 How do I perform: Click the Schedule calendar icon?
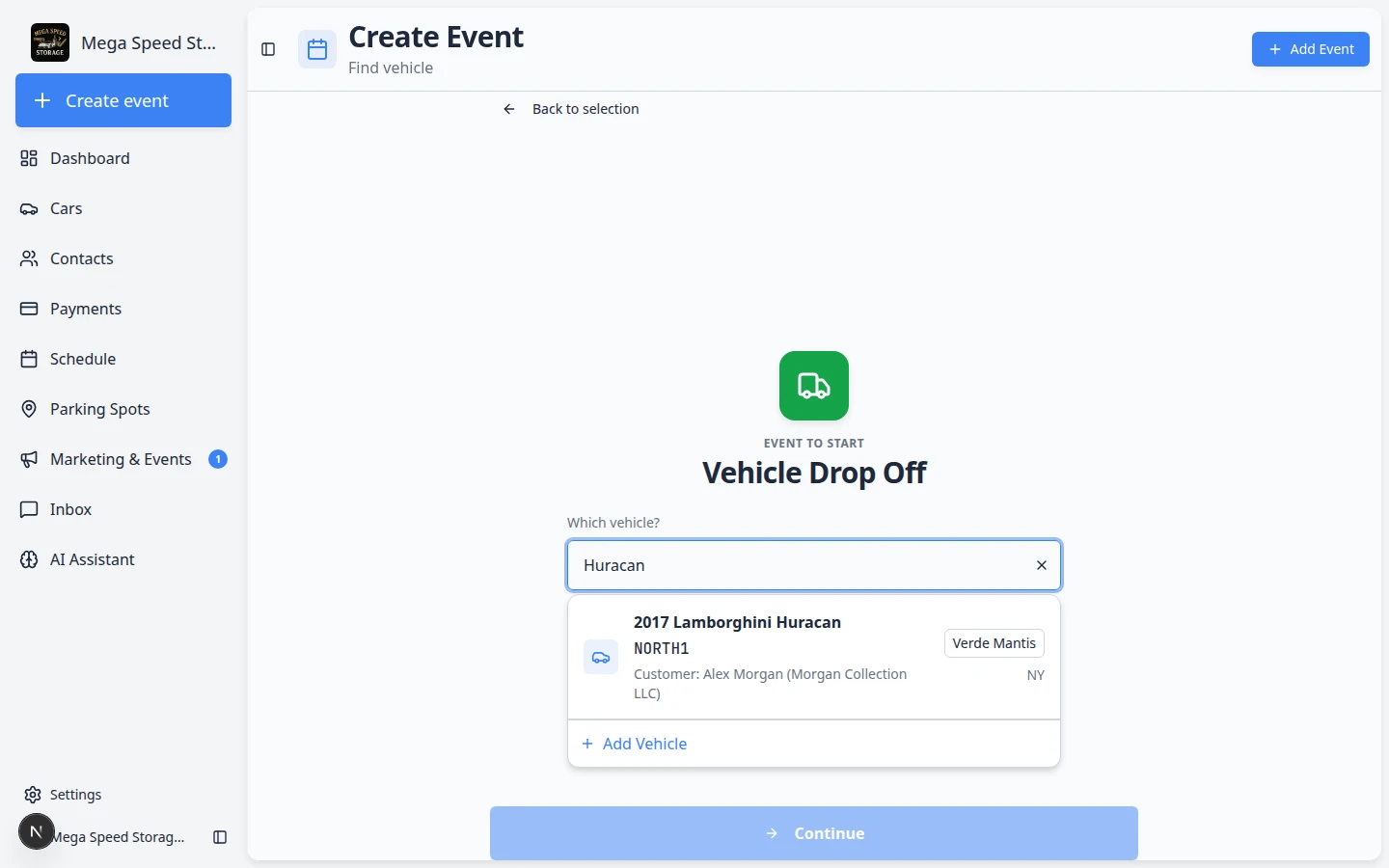coord(29,359)
